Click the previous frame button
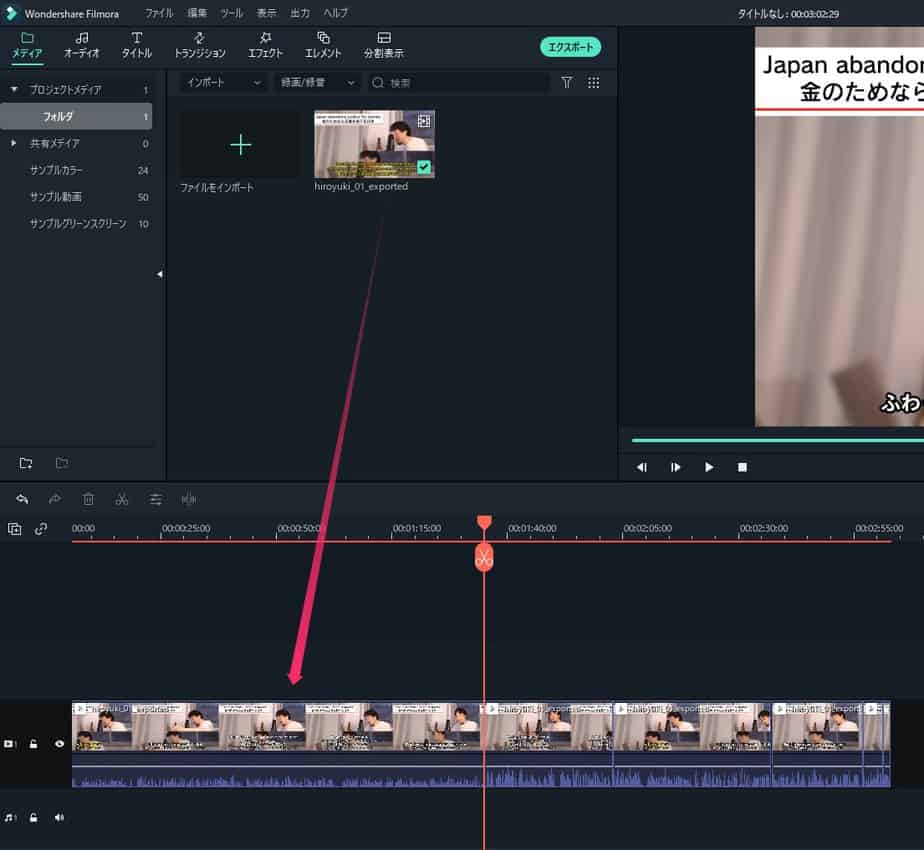This screenshot has width=924, height=850. [642, 467]
